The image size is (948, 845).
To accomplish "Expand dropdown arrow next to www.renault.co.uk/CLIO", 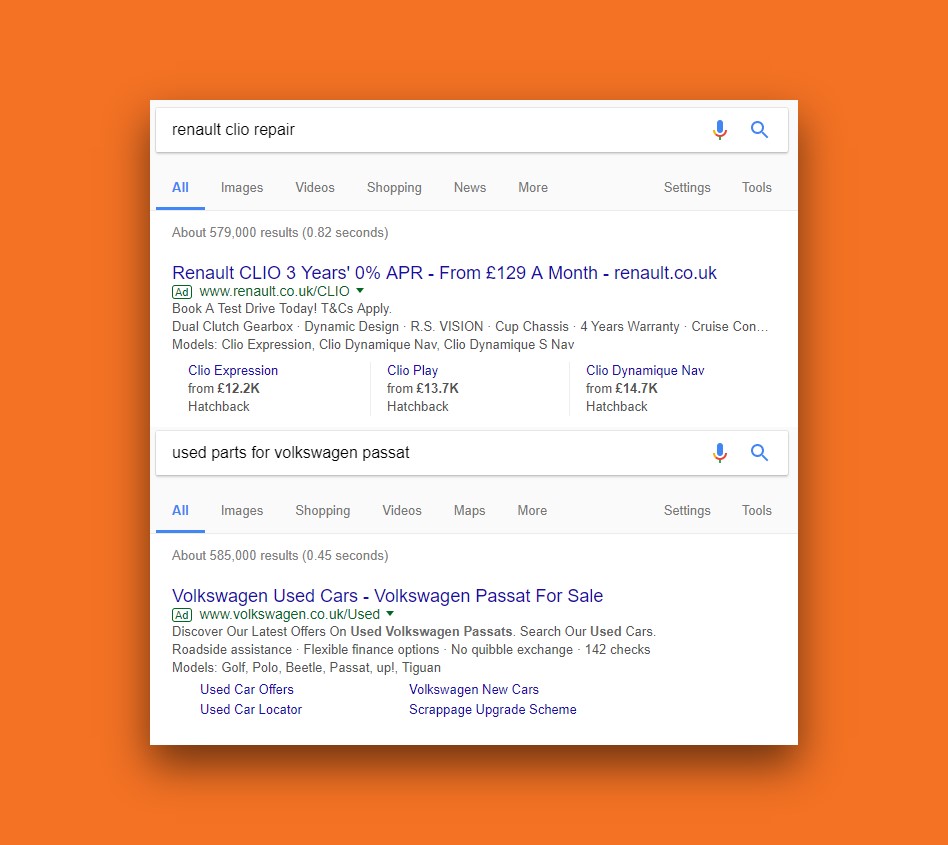I will click(360, 291).
